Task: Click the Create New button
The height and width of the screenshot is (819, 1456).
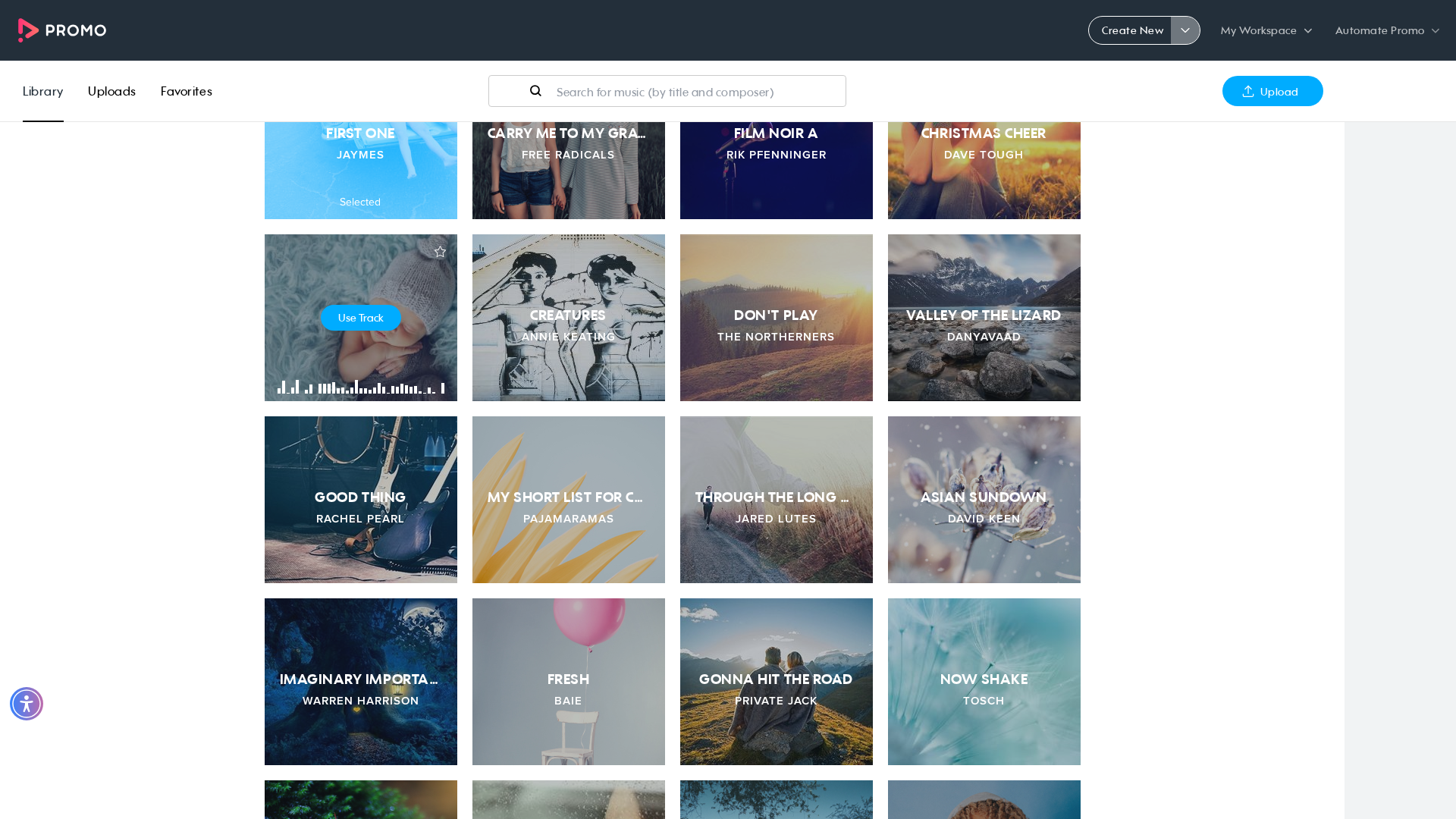Action: point(1131,30)
